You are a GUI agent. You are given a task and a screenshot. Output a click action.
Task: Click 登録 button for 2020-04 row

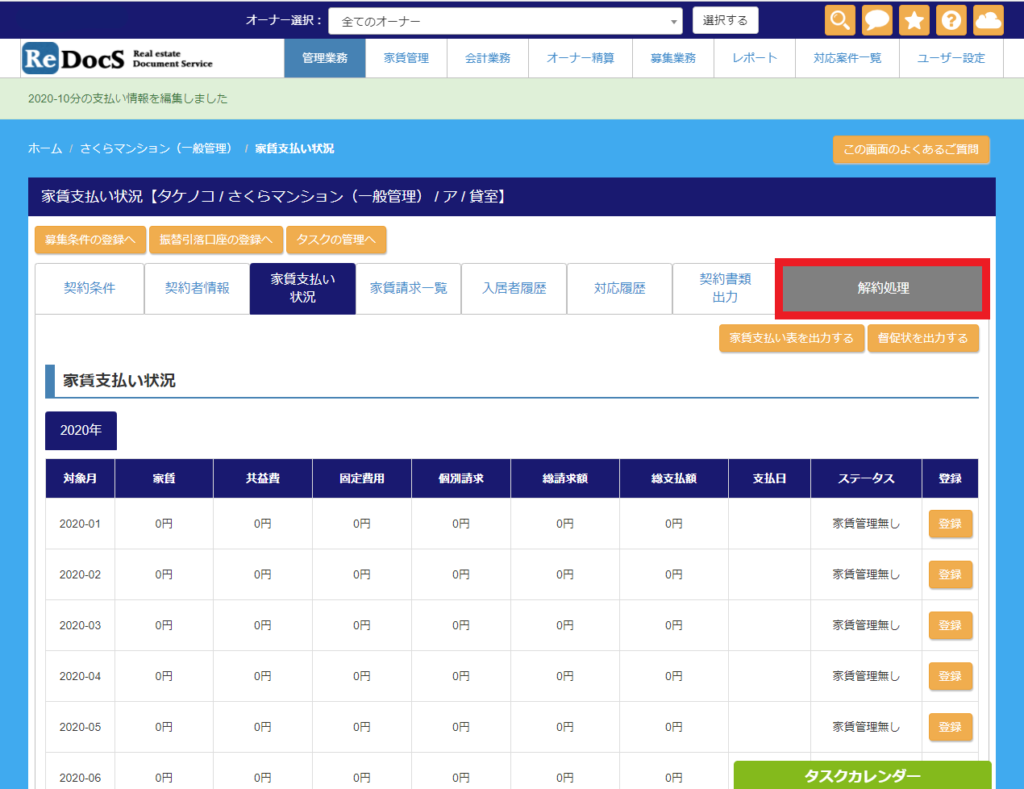(950, 677)
